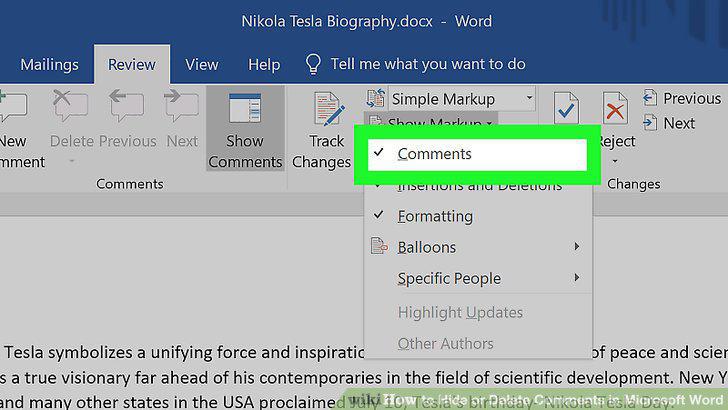Toggle the Show Comments button
Viewport: 728px width, 410px height.
245,129
